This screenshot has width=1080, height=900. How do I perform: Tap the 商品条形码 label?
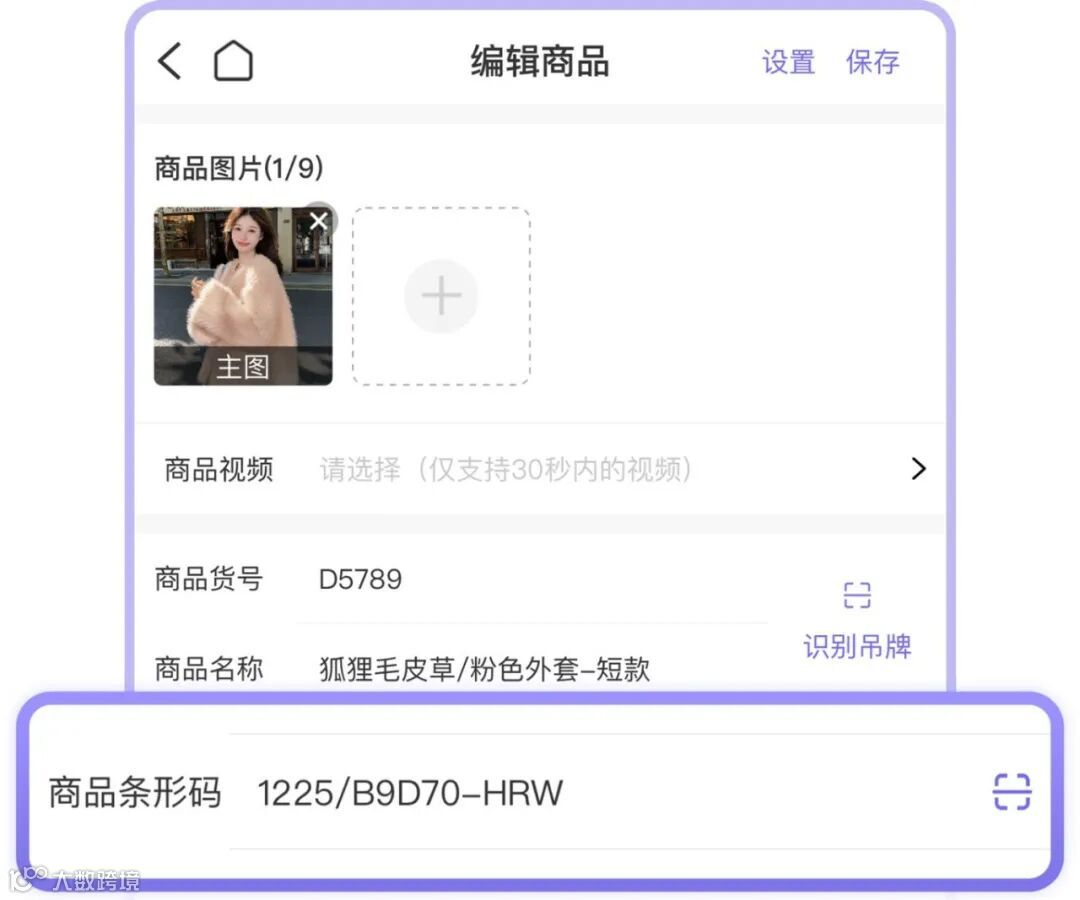[135, 792]
